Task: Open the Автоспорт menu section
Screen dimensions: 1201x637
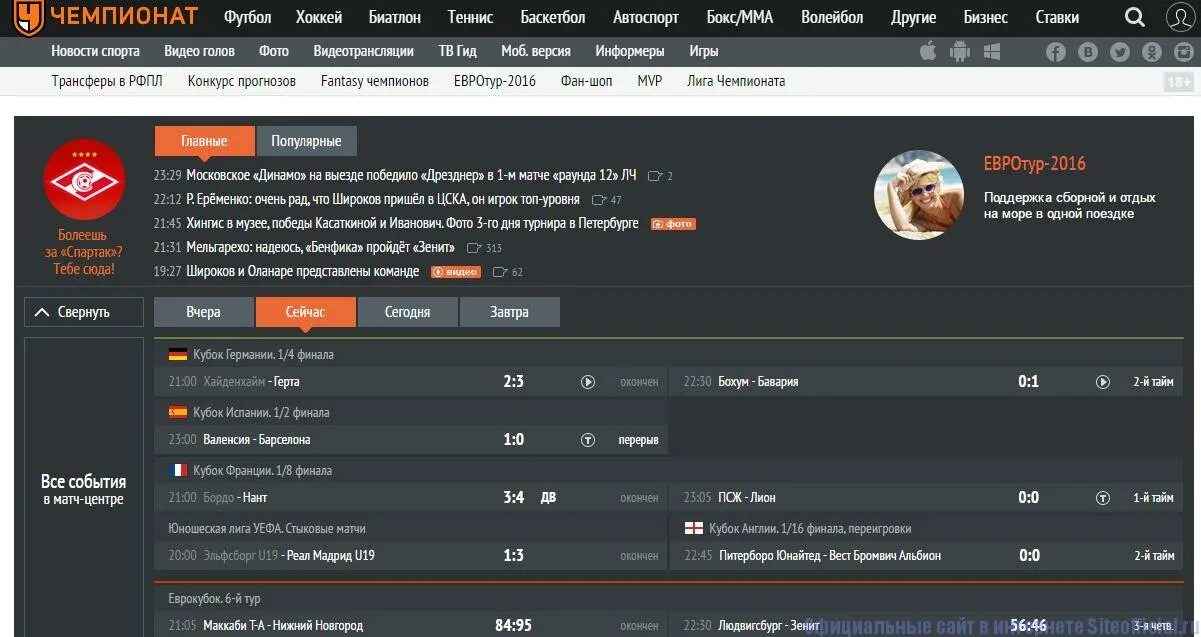Action: [646, 18]
